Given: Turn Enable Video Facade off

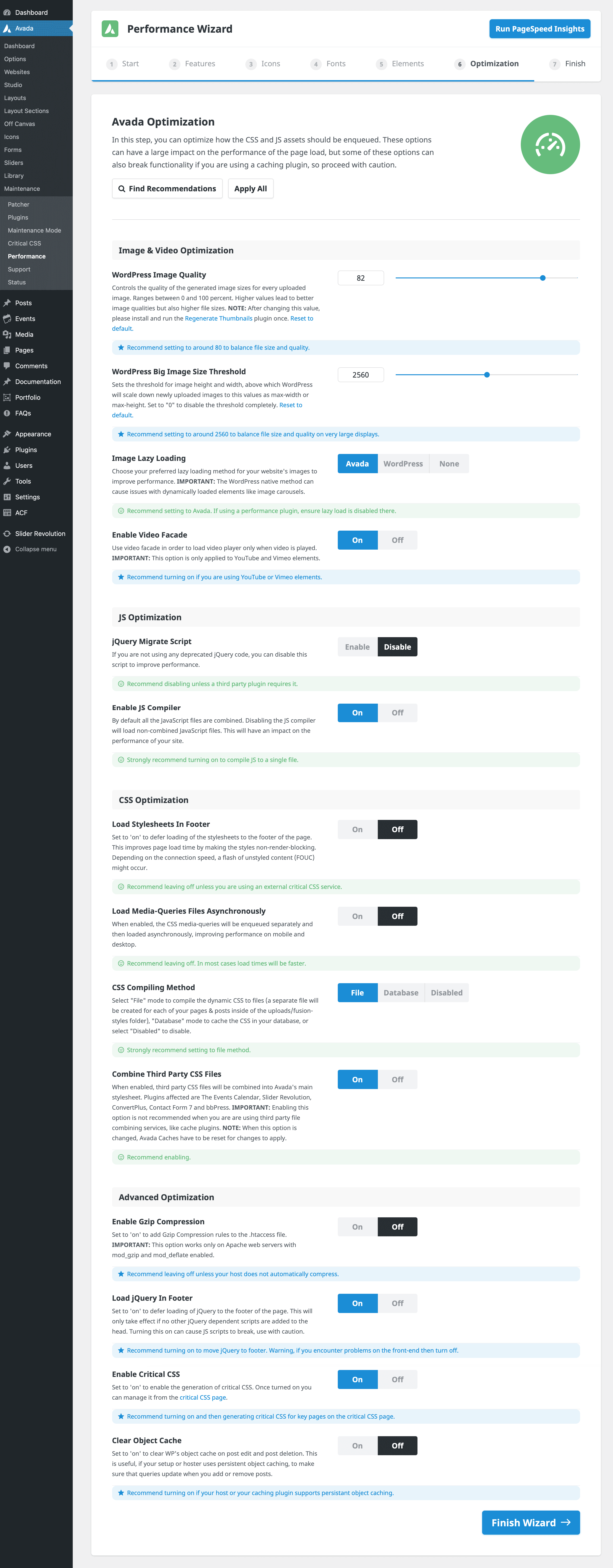Looking at the screenshot, I should coord(398,540).
